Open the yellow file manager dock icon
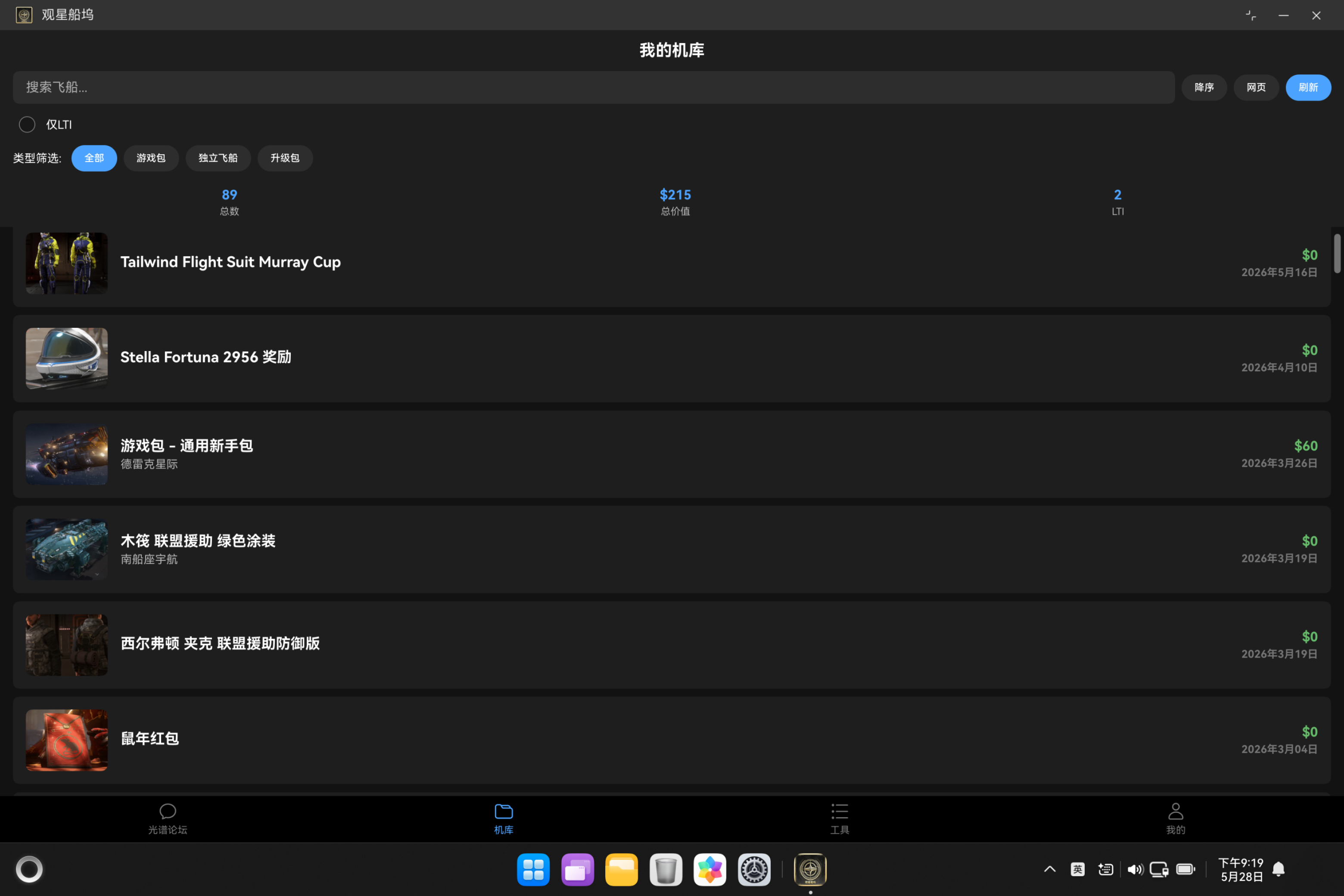The height and width of the screenshot is (896, 1344). coord(621,870)
